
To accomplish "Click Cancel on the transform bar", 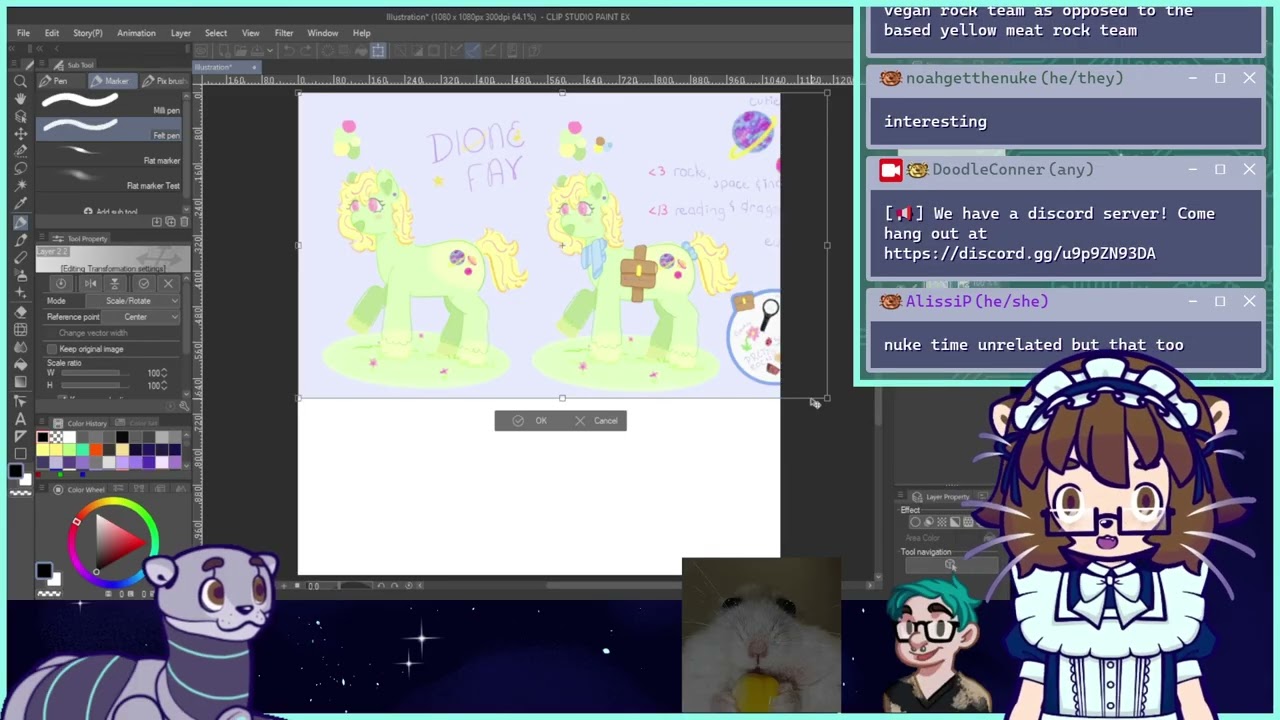I will coord(597,421).
